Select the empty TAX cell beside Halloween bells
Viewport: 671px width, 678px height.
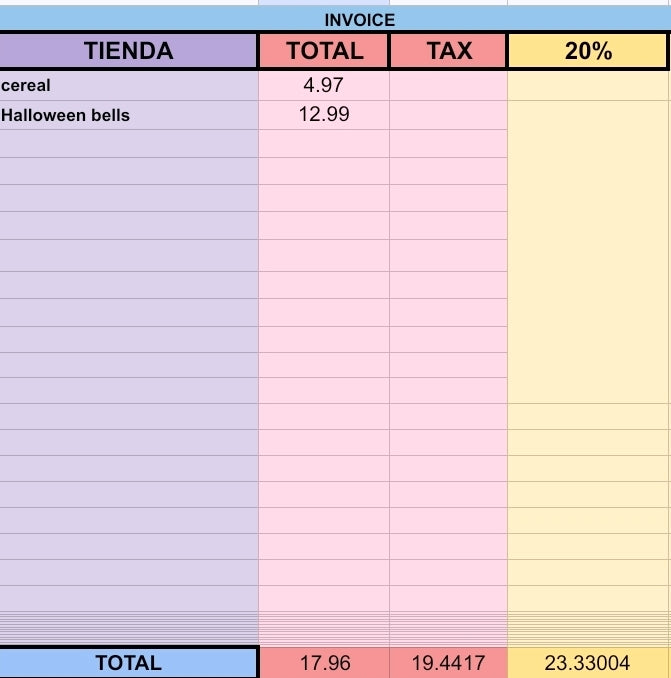(x=448, y=115)
